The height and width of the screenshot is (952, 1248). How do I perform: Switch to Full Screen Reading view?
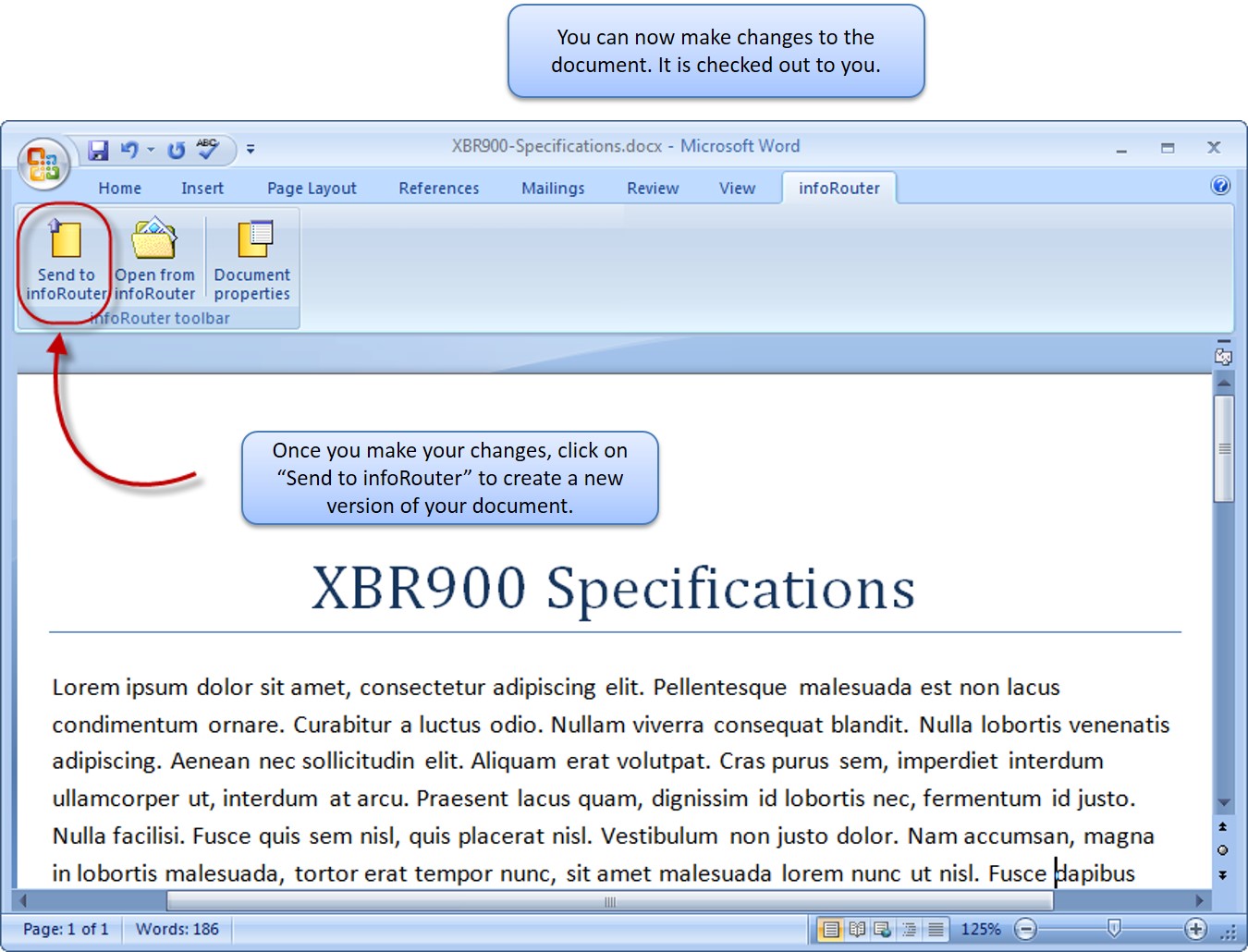point(857,929)
